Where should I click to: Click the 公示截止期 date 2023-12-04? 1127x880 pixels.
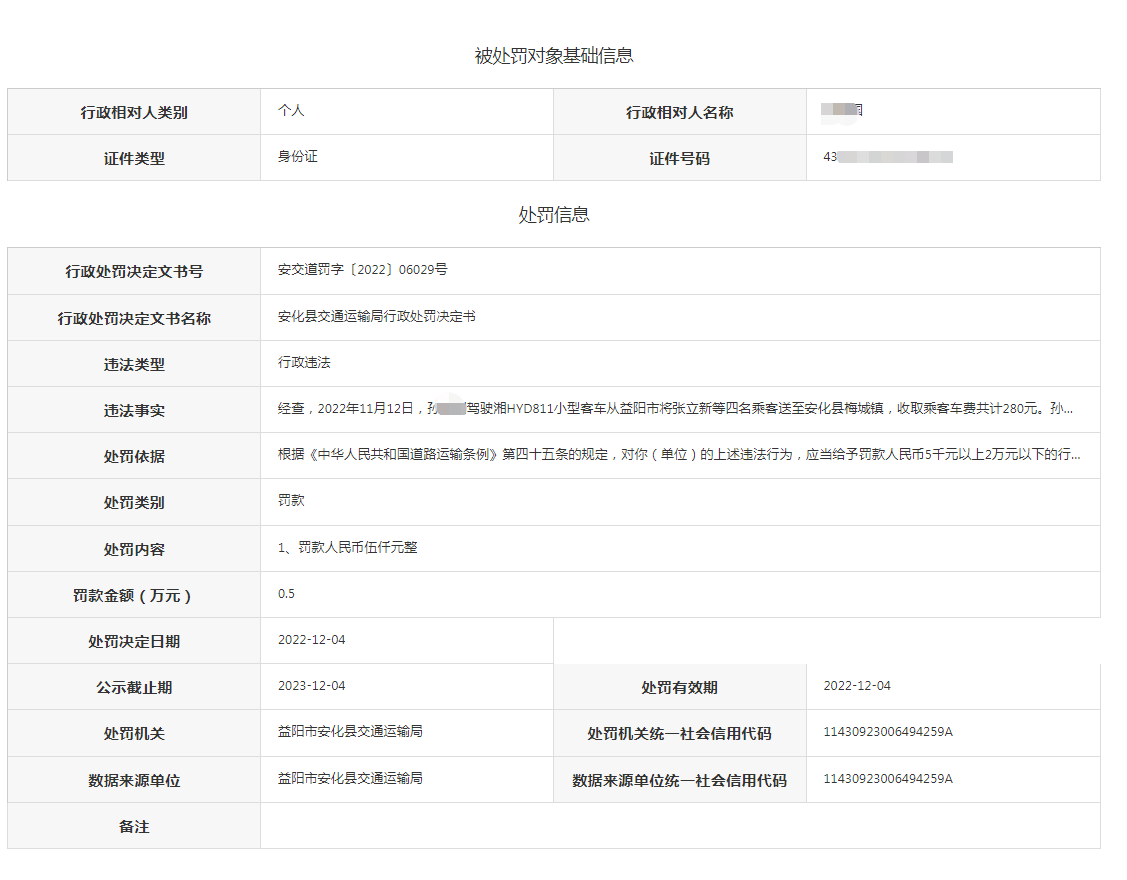311,685
